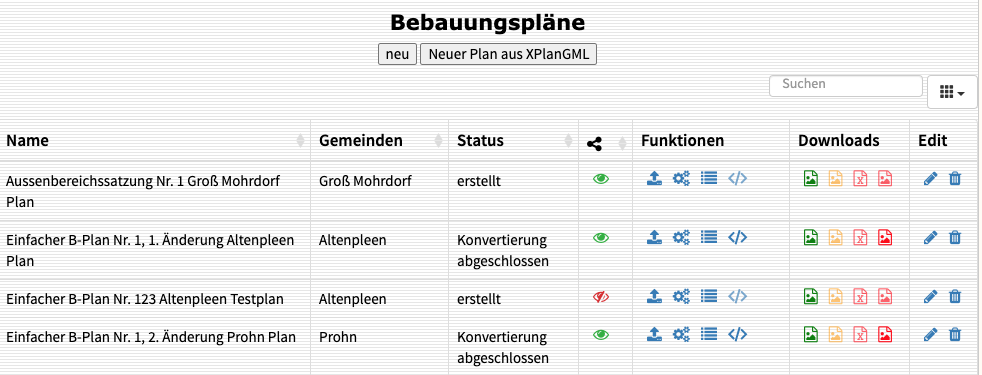Viewport: 982px width, 375px height.
Task: Open code icon for 1. Änderung Altenpleen
Action: [737, 237]
